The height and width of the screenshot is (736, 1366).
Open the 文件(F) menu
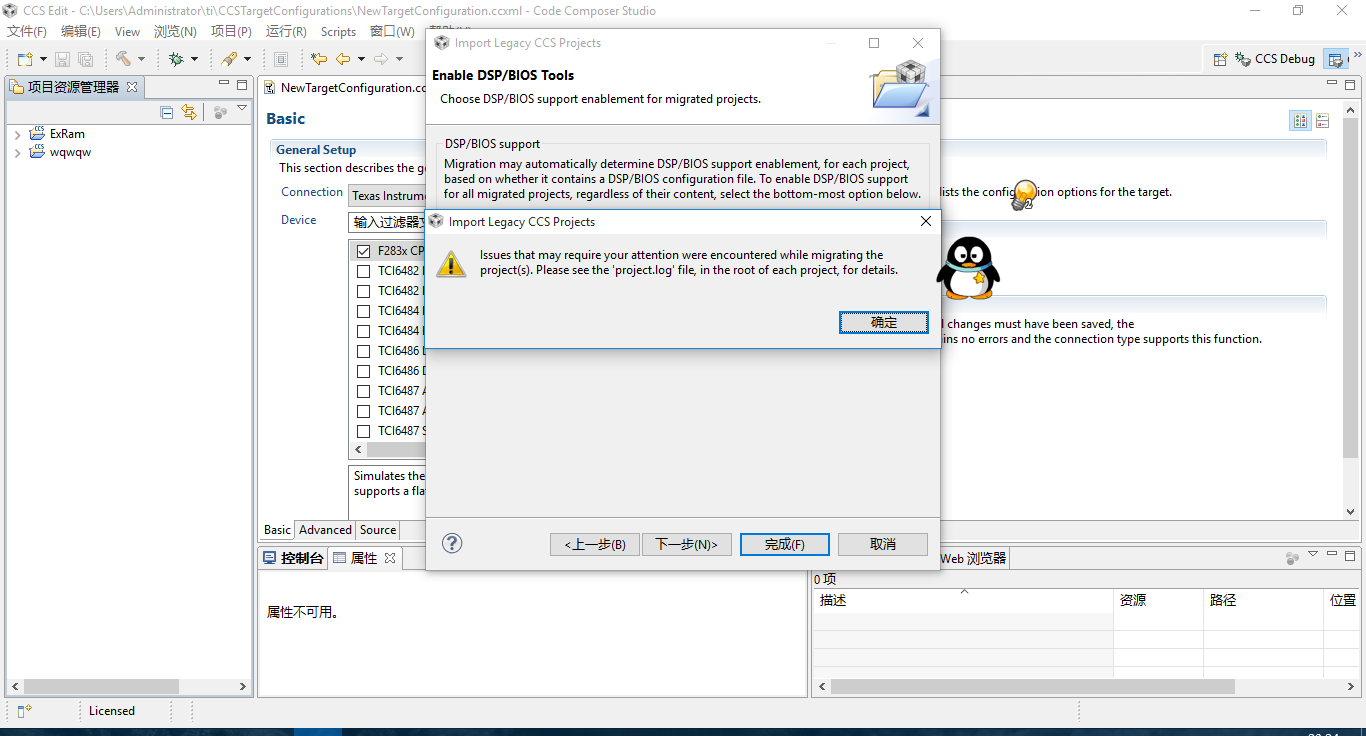[x=27, y=32]
